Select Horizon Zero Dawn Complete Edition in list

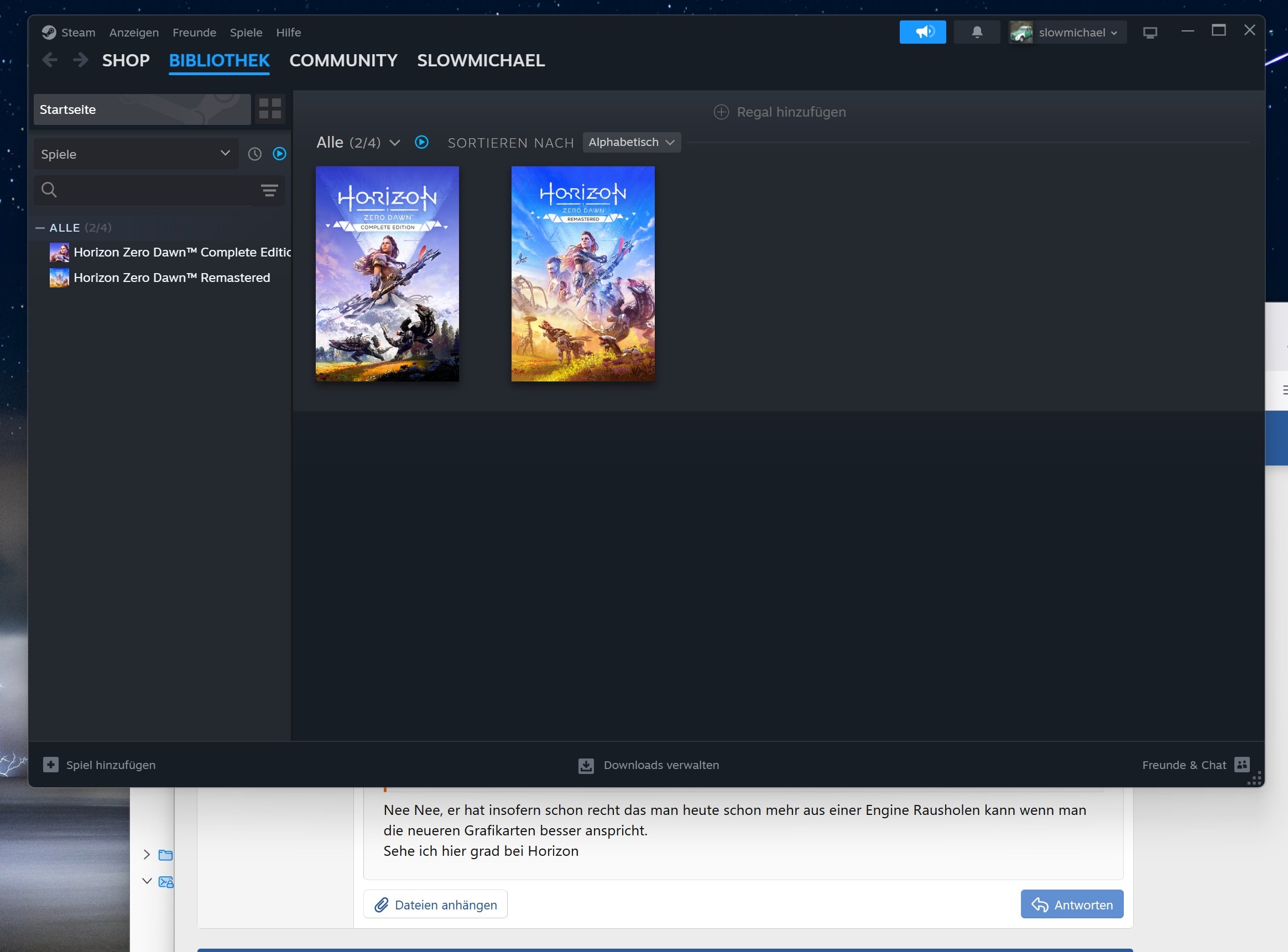[x=170, y=253]
